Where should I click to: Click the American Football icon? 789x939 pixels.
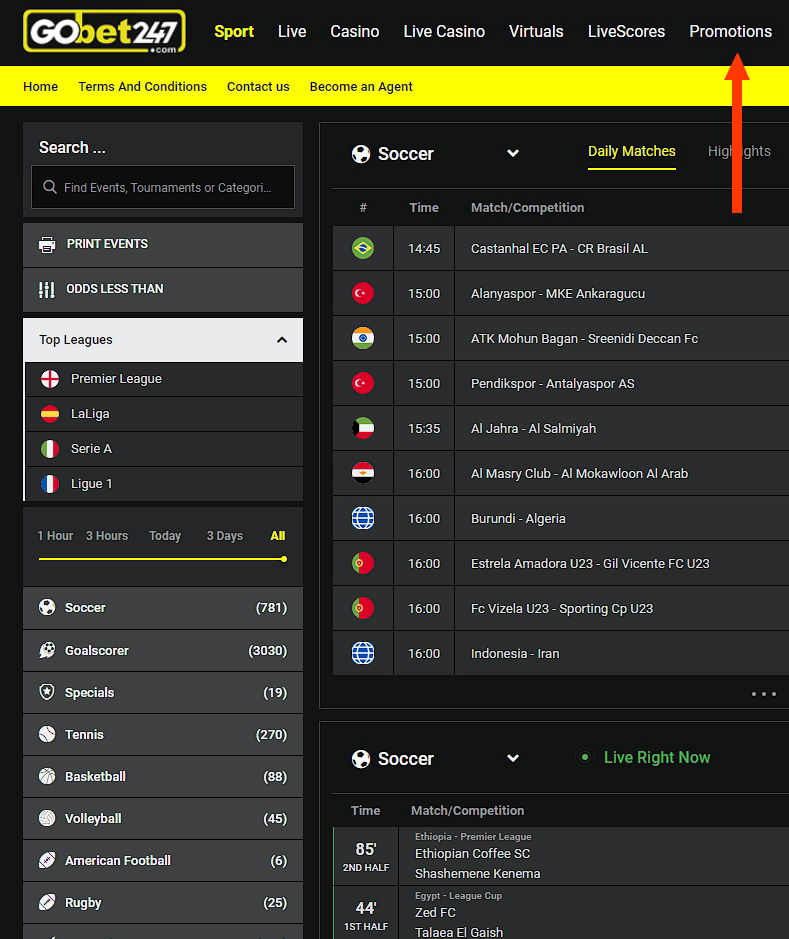click(x=47, y=861)
